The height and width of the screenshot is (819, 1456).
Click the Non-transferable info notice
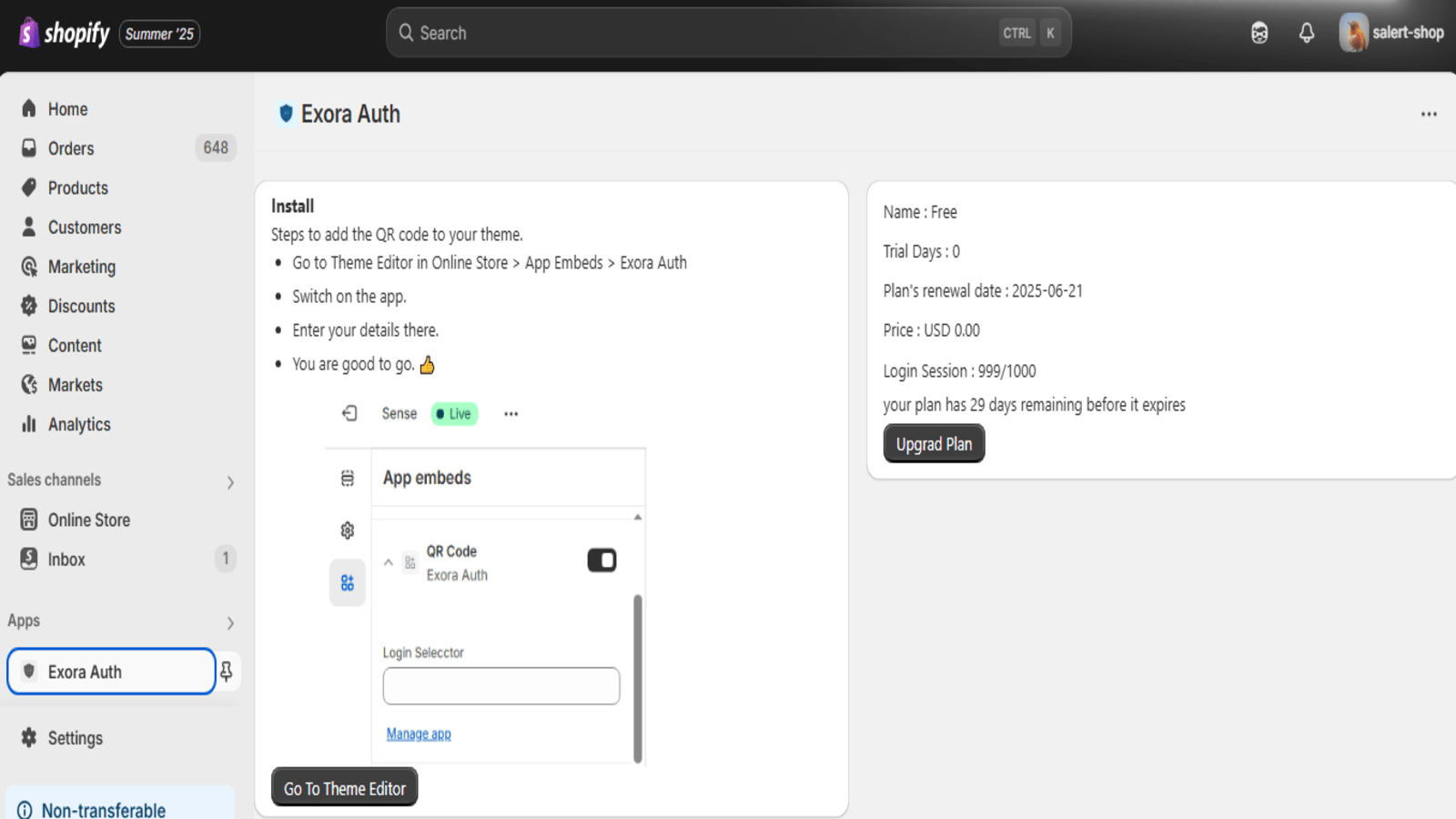[120, 803]
